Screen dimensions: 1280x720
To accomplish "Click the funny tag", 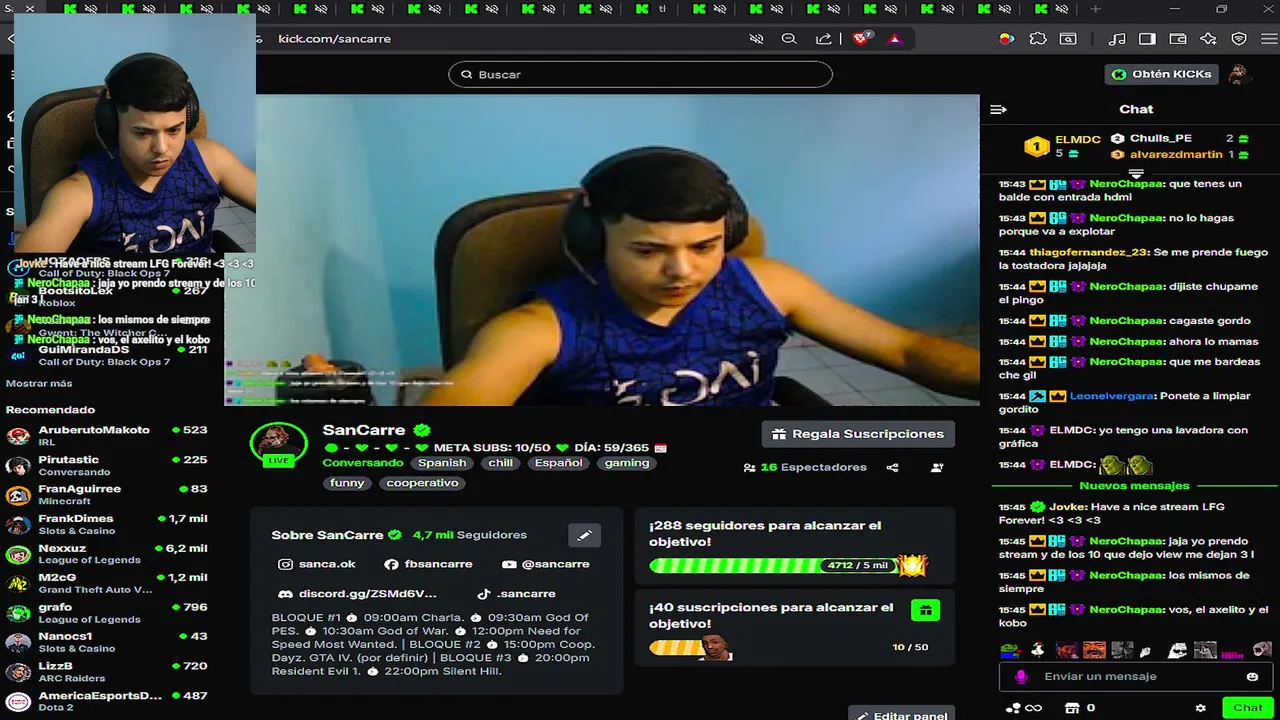I will (x=347, y=483).
